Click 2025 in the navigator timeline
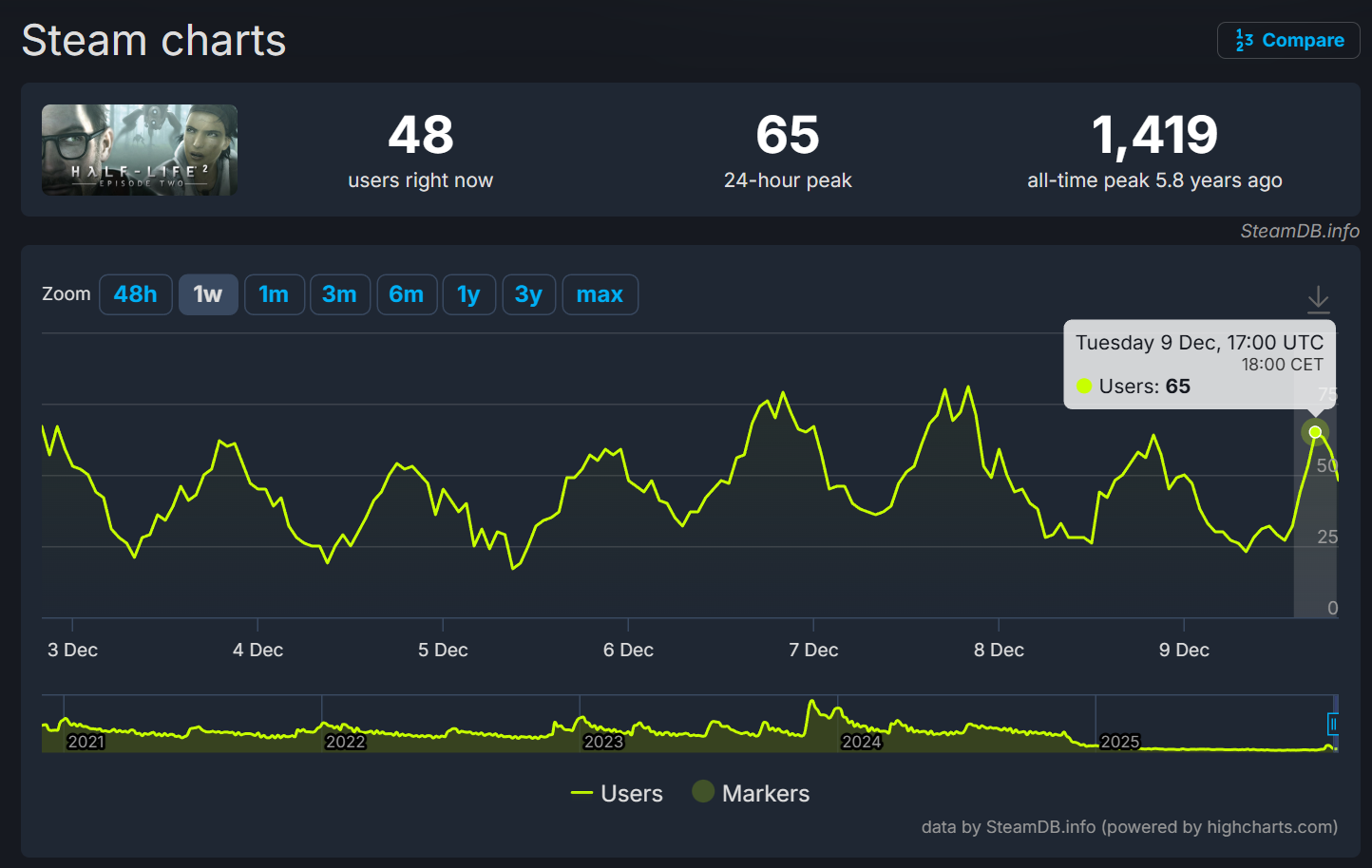 pyautogui.click(x=1119, y=742)
